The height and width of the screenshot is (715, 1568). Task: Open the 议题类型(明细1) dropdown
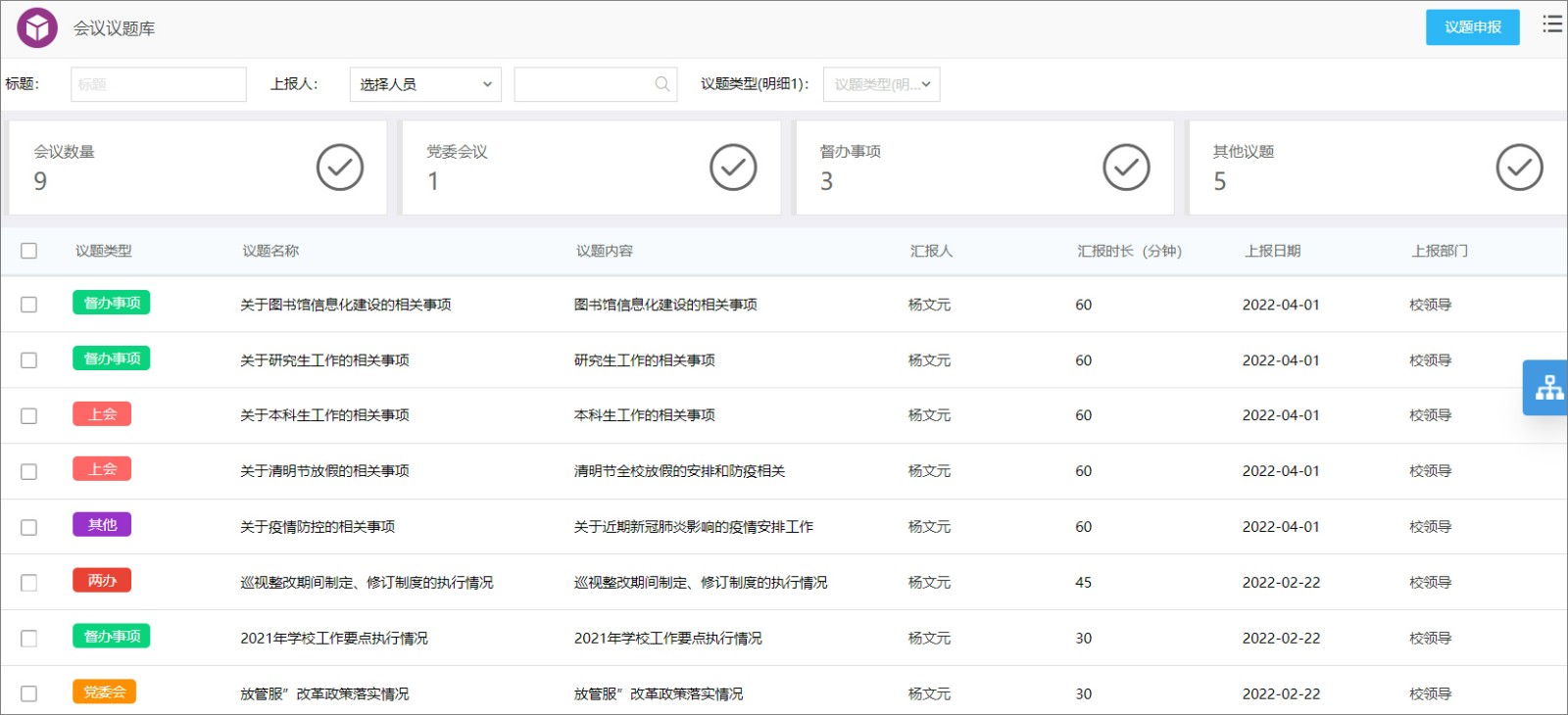pyautogui.click(x=882, y=84)
